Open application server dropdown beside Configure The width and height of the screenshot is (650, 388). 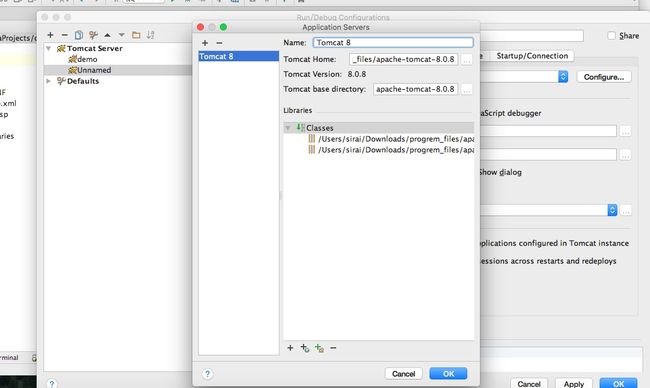(563, 77)
